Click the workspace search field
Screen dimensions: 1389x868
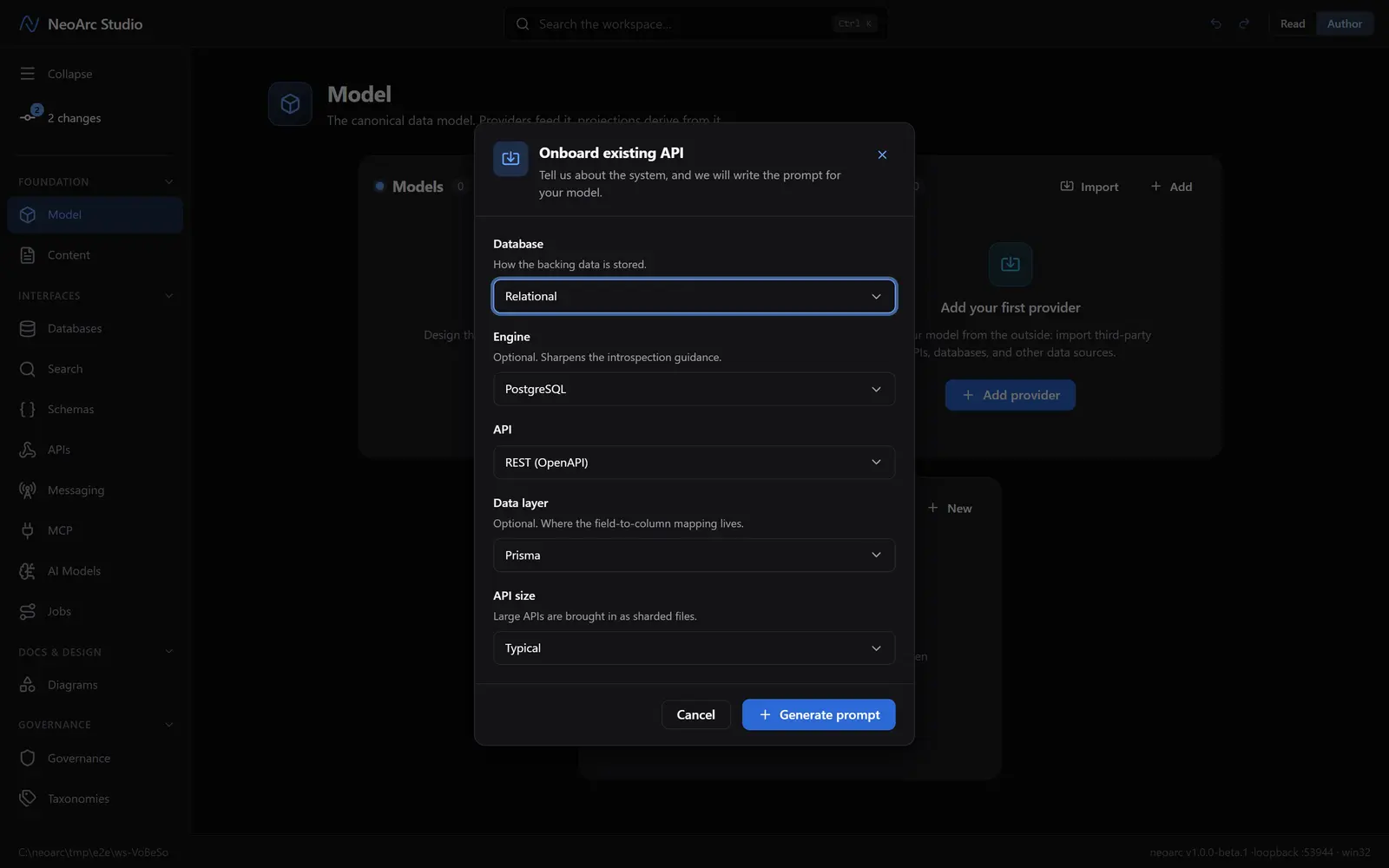[695, 24]
